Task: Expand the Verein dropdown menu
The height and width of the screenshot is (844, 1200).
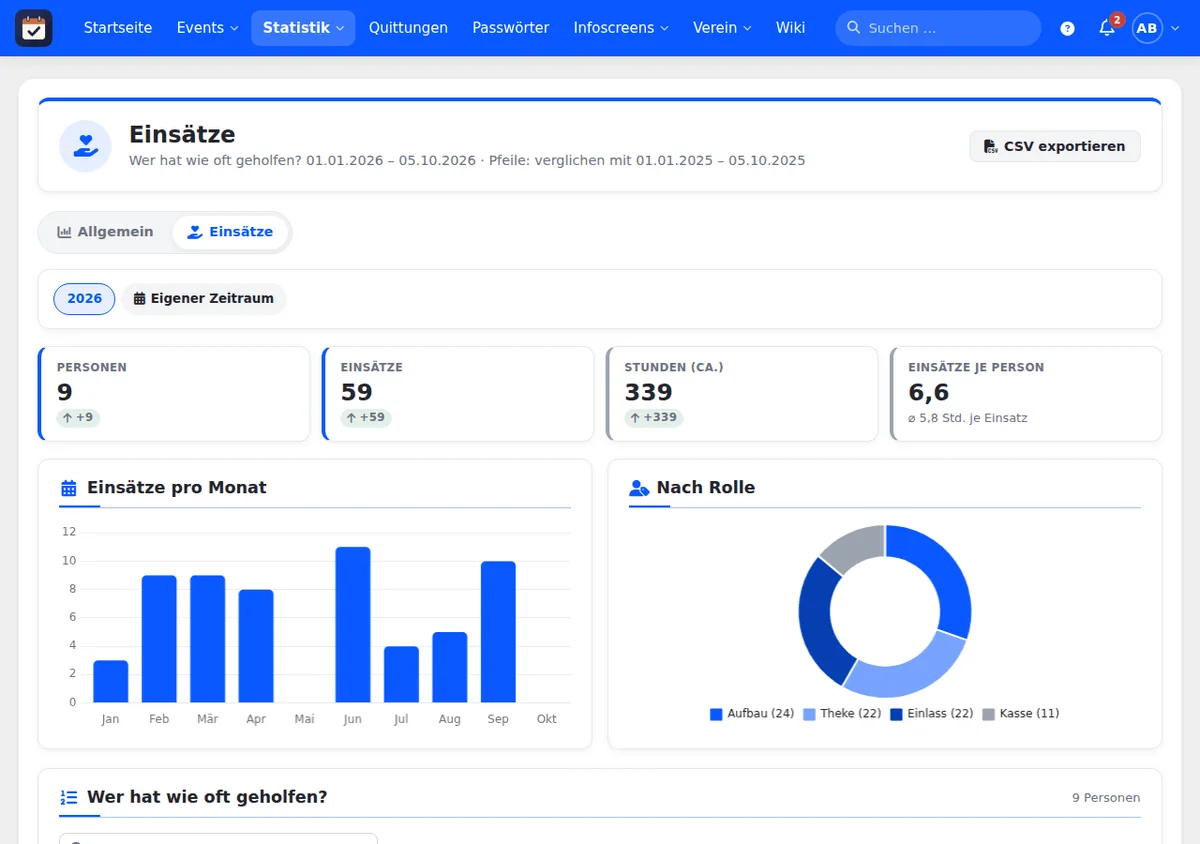Action: [722, 28]
